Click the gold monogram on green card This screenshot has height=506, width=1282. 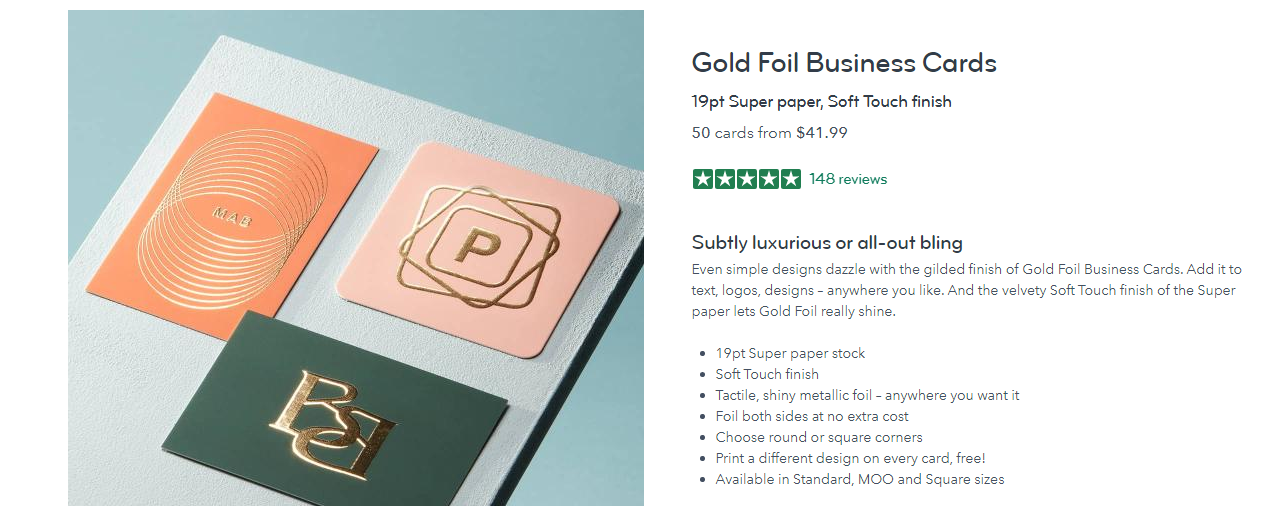coord(334,421)
